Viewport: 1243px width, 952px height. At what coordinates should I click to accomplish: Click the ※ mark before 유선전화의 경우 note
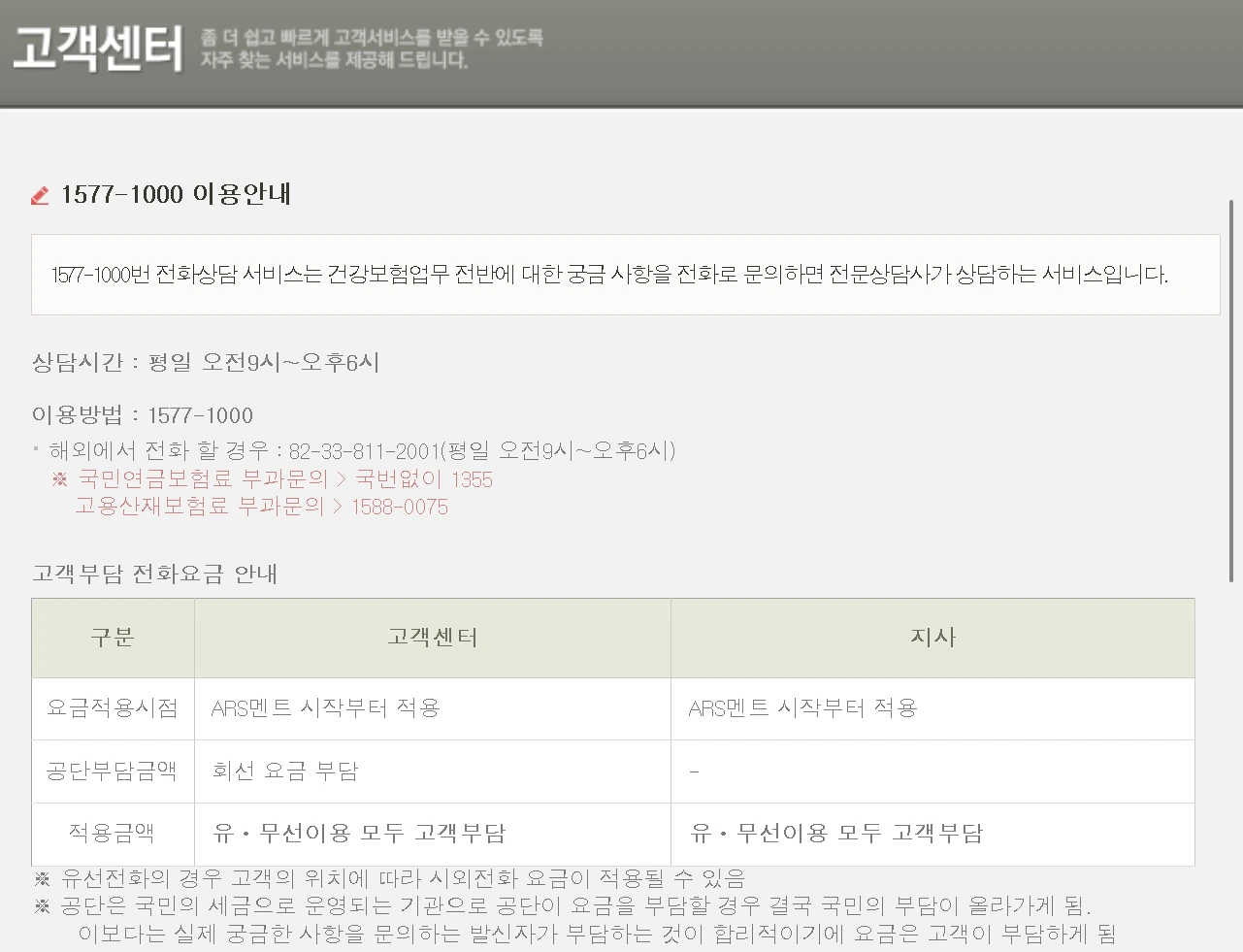pos(42,879)
